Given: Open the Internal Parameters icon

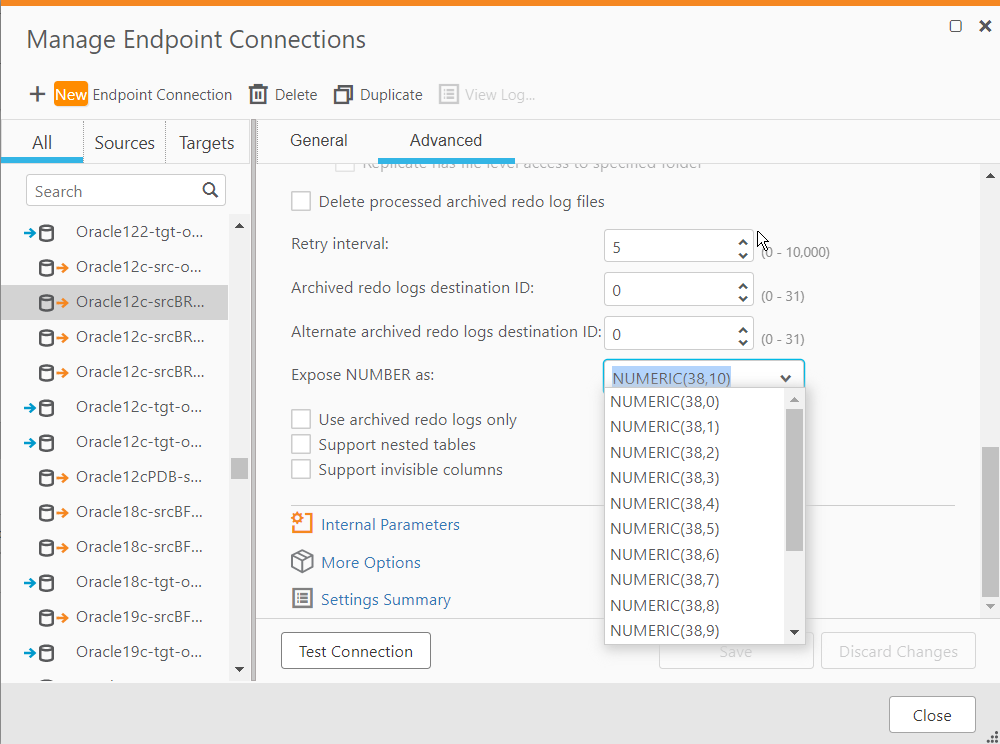Looking at the screenshot, I should 302,523.
